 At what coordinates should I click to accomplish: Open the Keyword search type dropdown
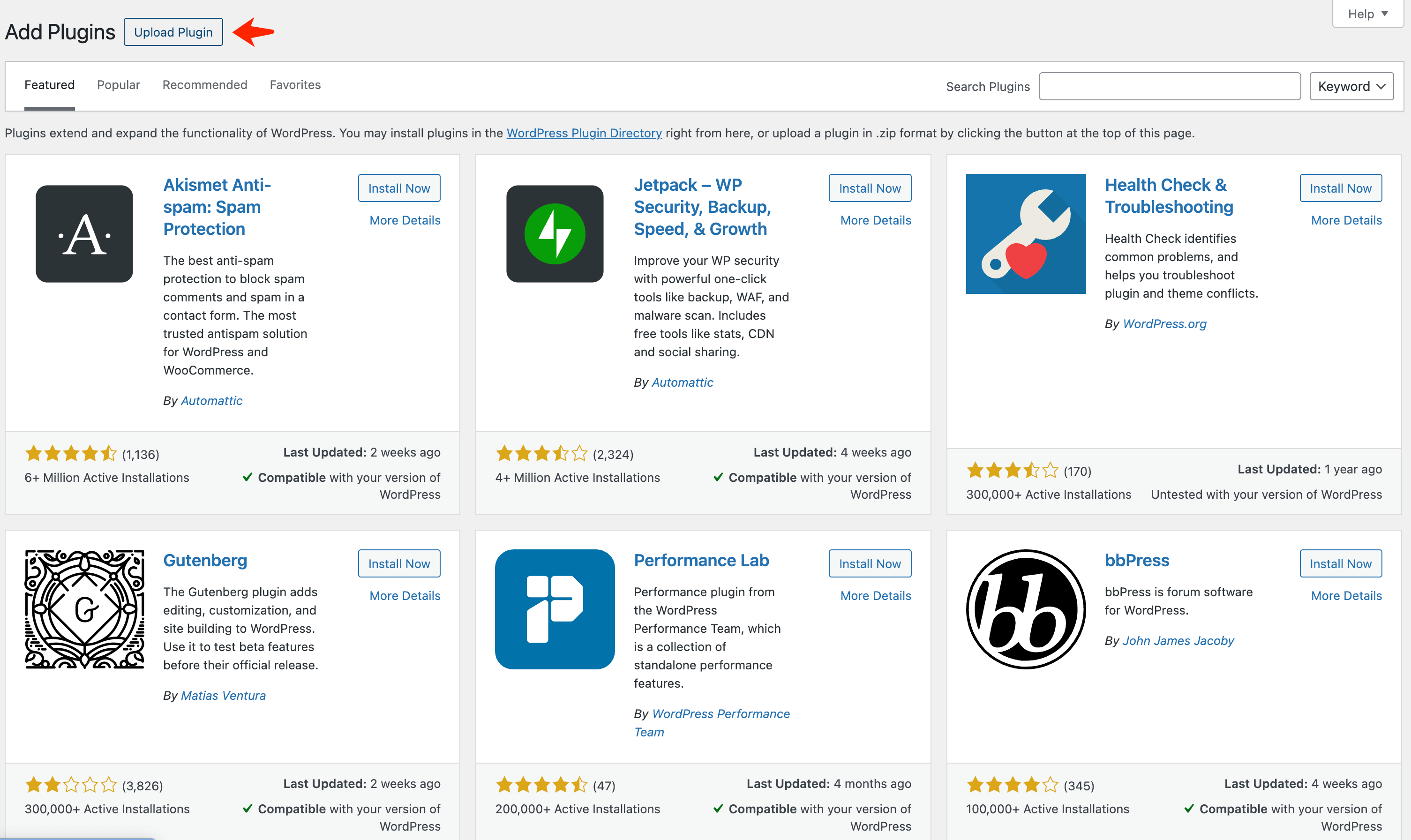(x=1351, y=86)
